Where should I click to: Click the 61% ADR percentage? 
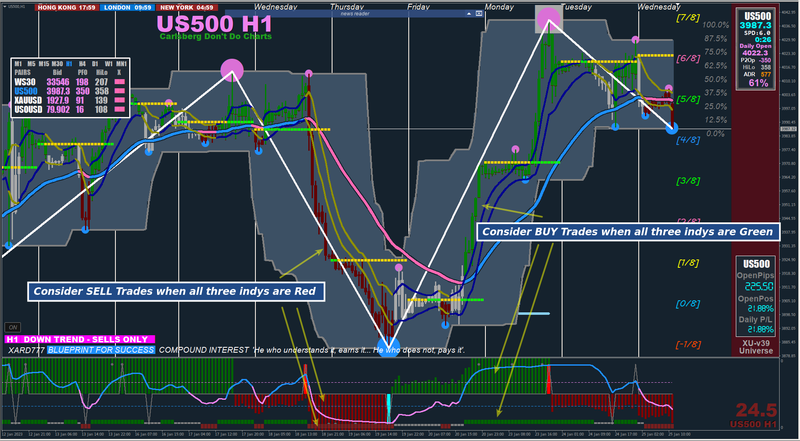[x=758, y=83]
